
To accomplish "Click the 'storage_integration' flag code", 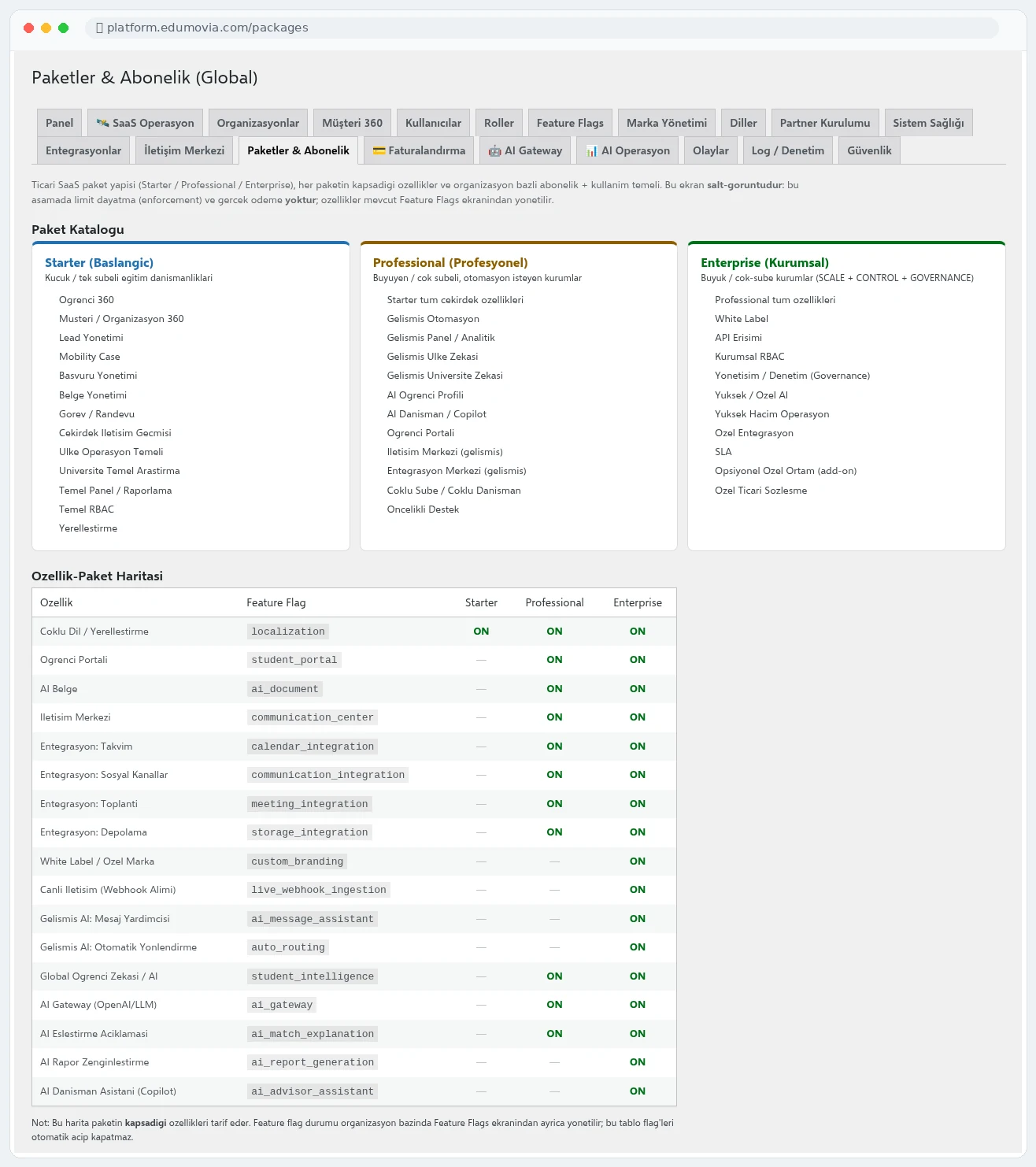I will coord(309,832).
